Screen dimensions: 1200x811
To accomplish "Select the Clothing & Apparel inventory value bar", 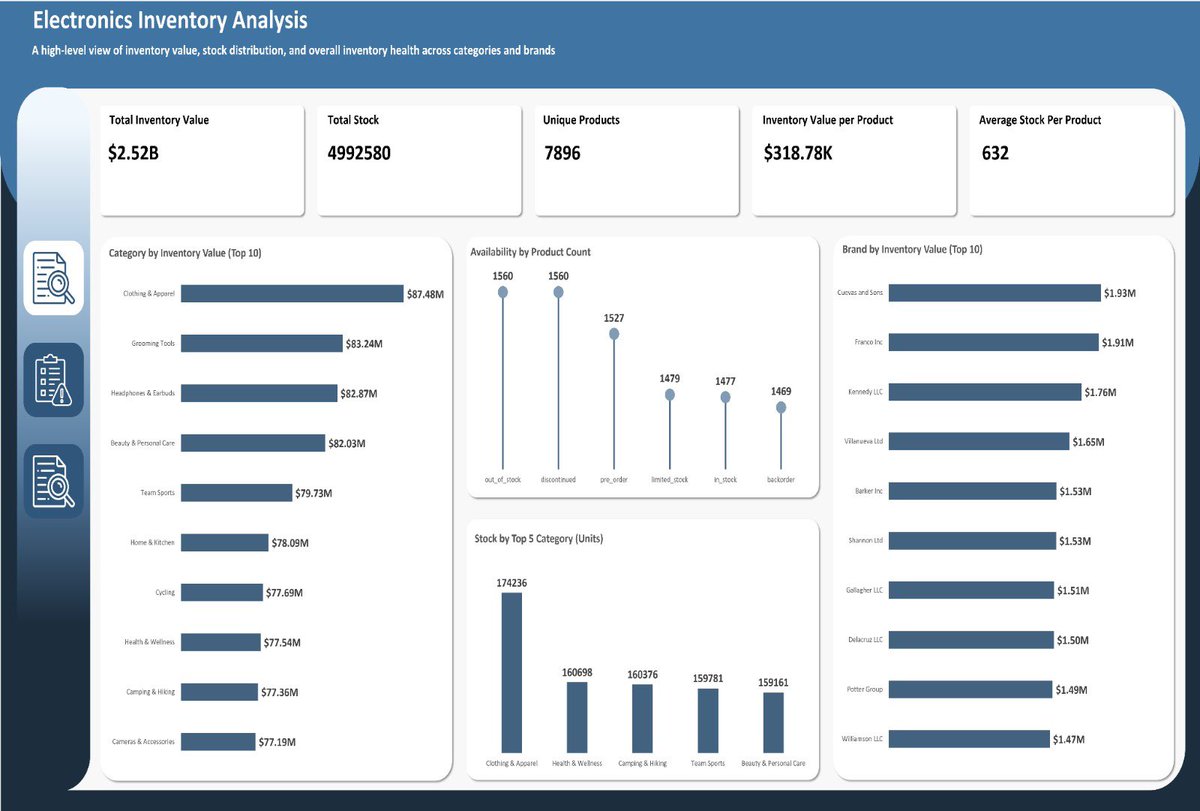I will (x=292, y=294).
